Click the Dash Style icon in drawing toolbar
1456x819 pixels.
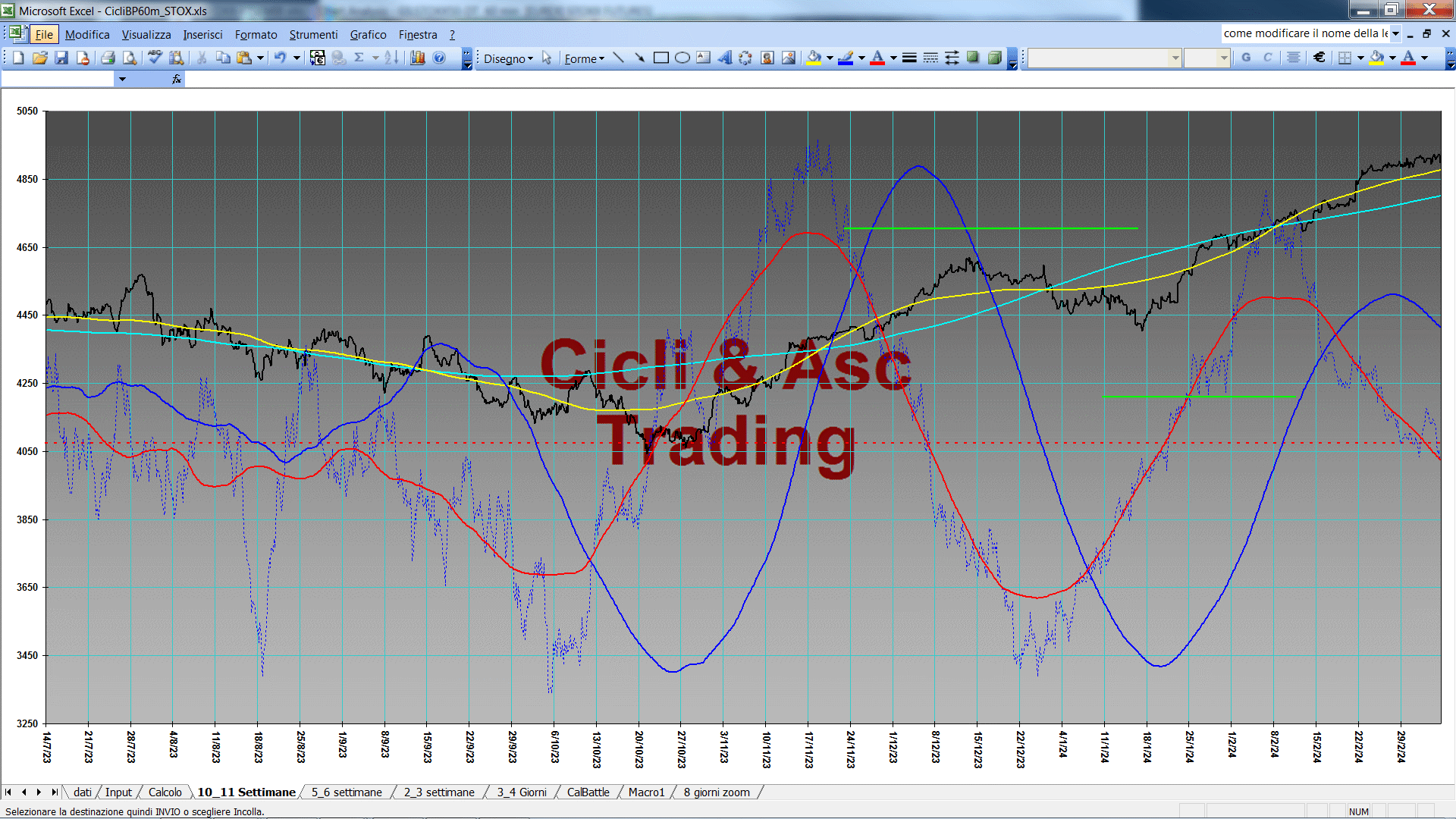[930, 58]
